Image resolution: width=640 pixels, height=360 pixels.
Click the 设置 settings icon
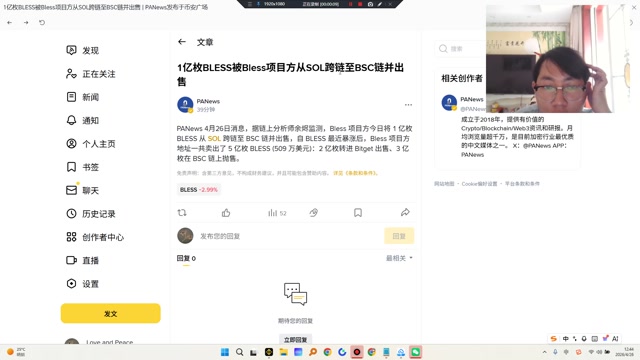pyautogui.click(x=71, y=284)
